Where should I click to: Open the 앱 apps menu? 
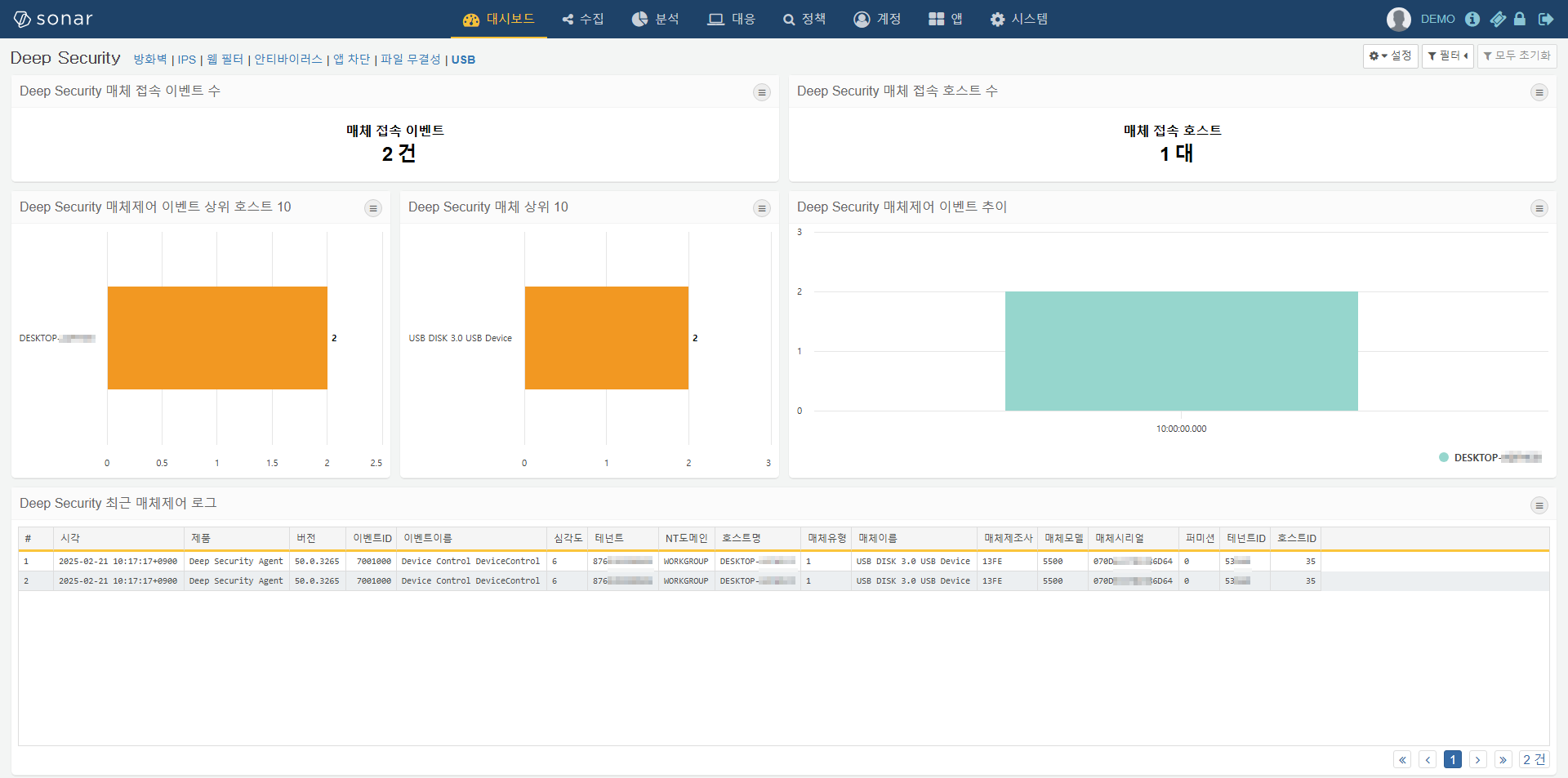click(946, 19)
